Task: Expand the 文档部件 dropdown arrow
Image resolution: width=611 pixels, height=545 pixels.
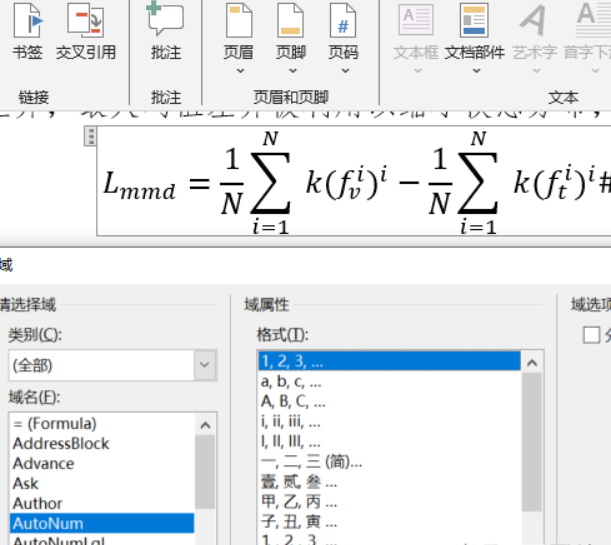Action: click(x=477, y=71)
